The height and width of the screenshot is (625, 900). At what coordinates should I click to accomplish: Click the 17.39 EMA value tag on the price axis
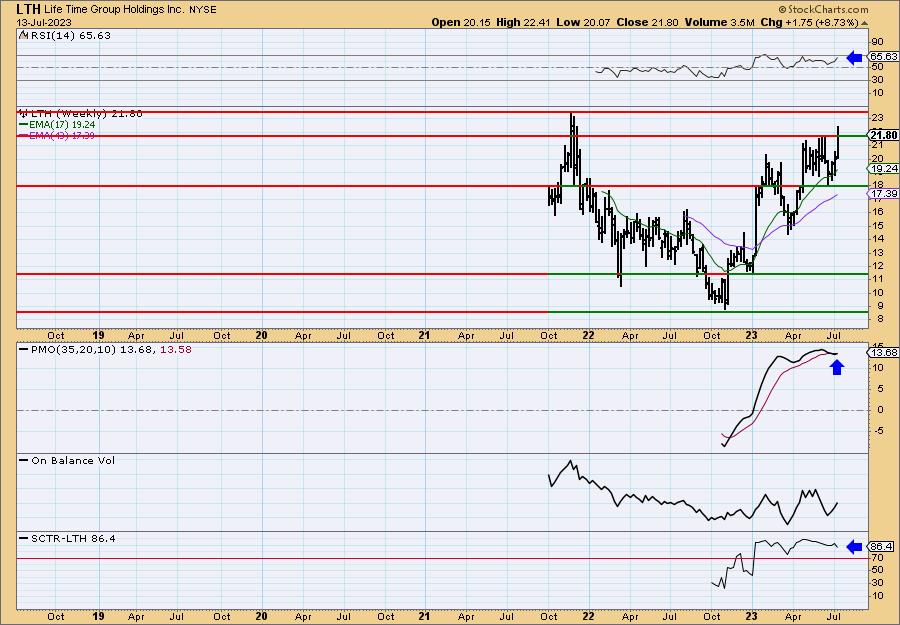click(883, 193)
